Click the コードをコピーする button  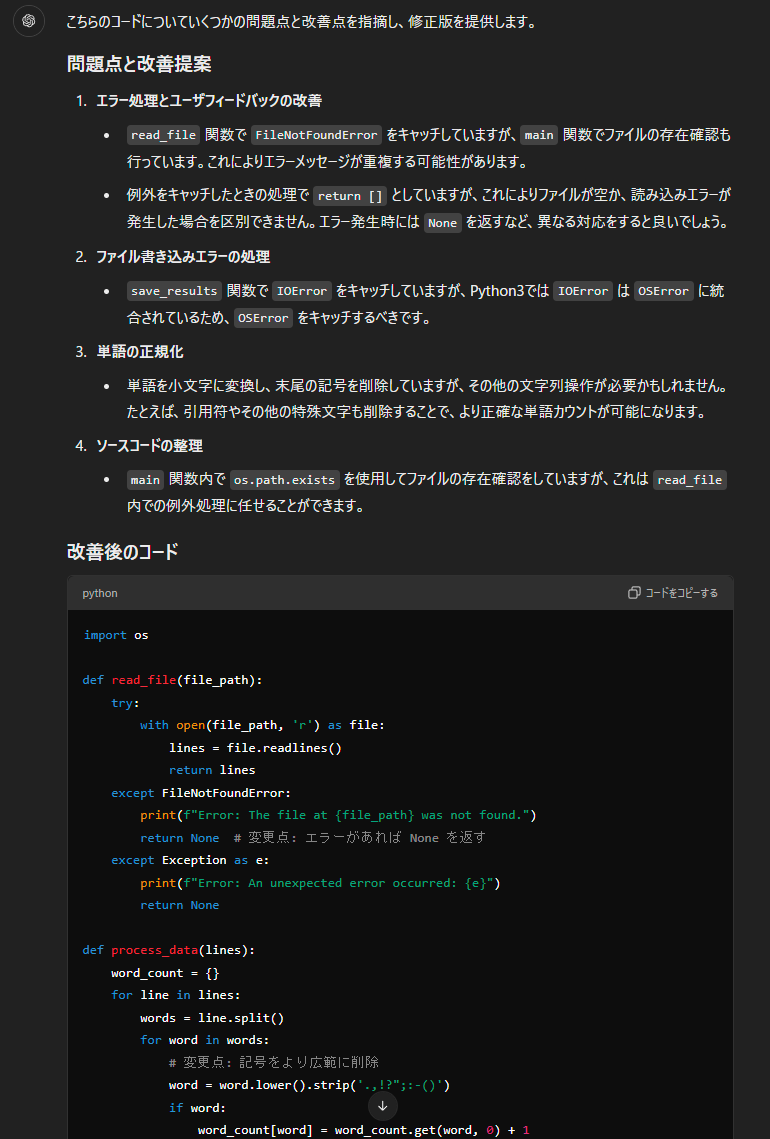click(x=673, y=593)
